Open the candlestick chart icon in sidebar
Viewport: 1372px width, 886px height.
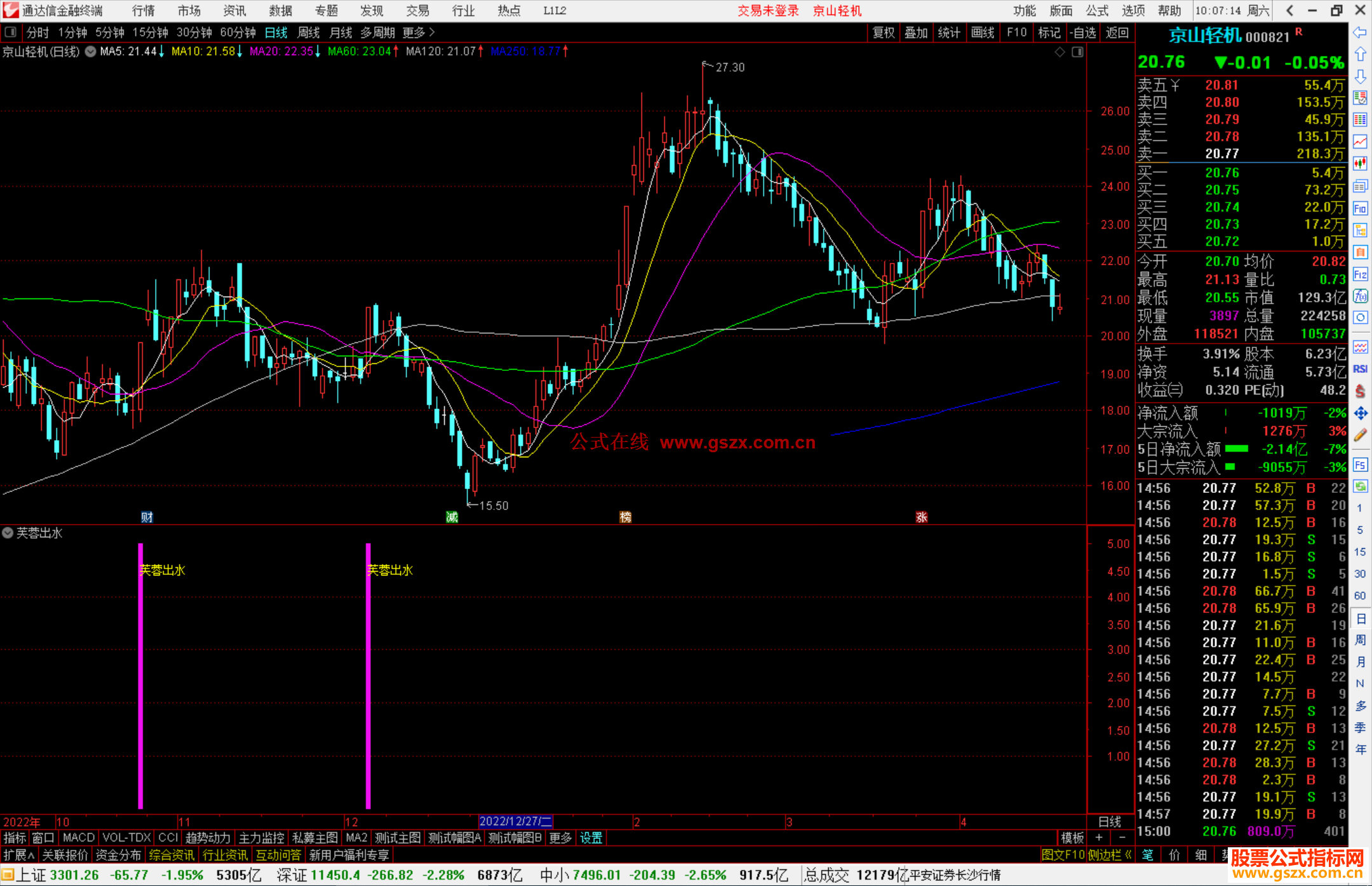coord(1360,163)
